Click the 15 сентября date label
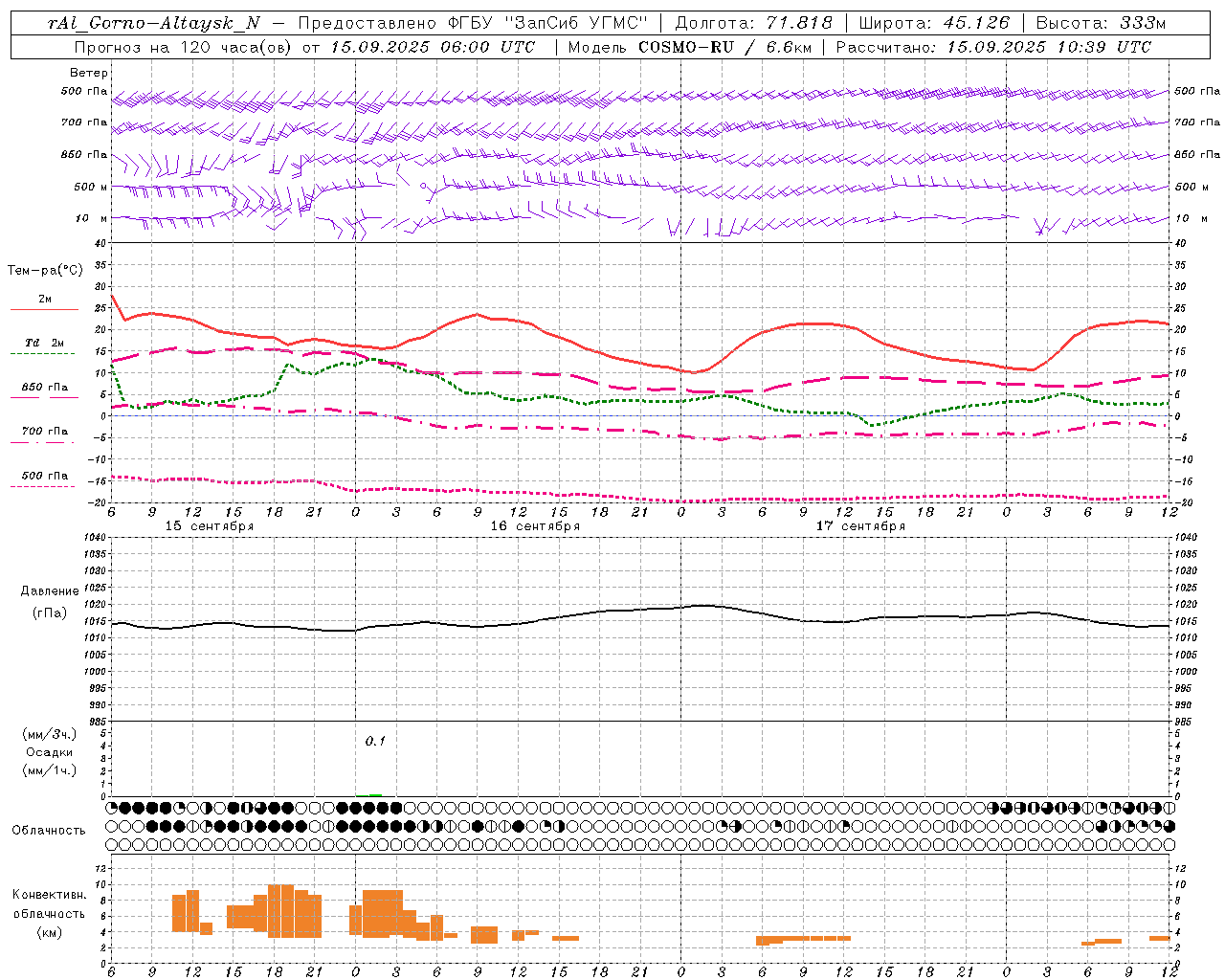Viewport: 1225px width, 980px height. 210,526
